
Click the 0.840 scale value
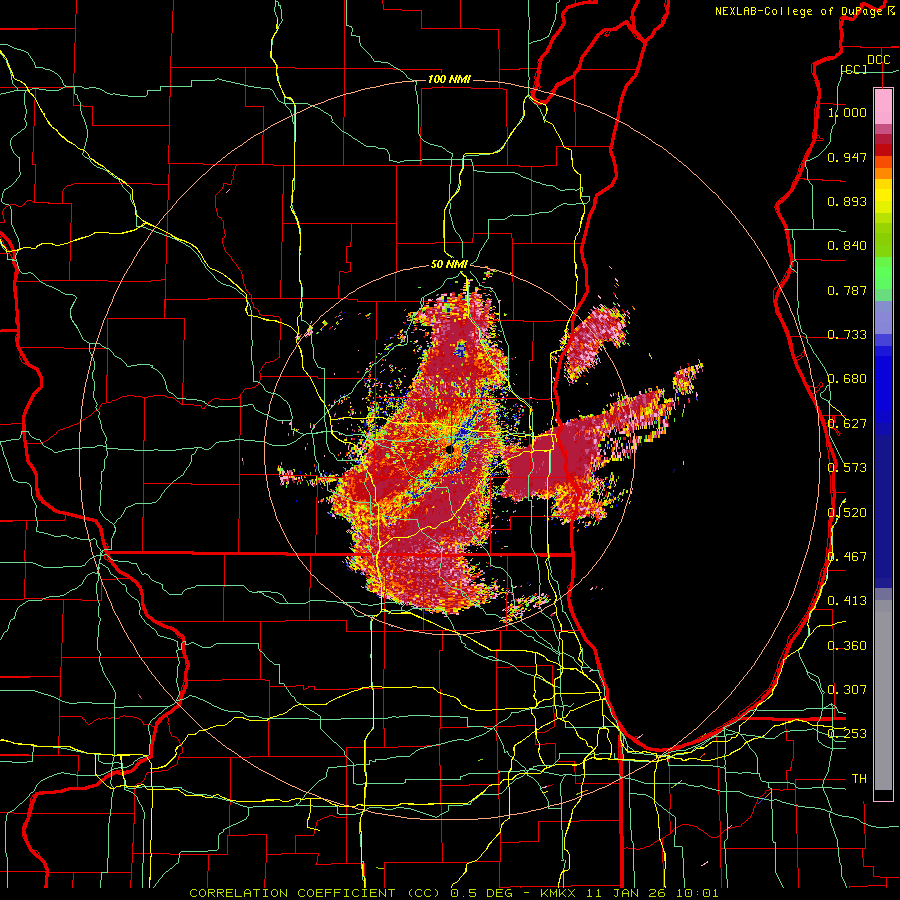click(x=847, y=246)
